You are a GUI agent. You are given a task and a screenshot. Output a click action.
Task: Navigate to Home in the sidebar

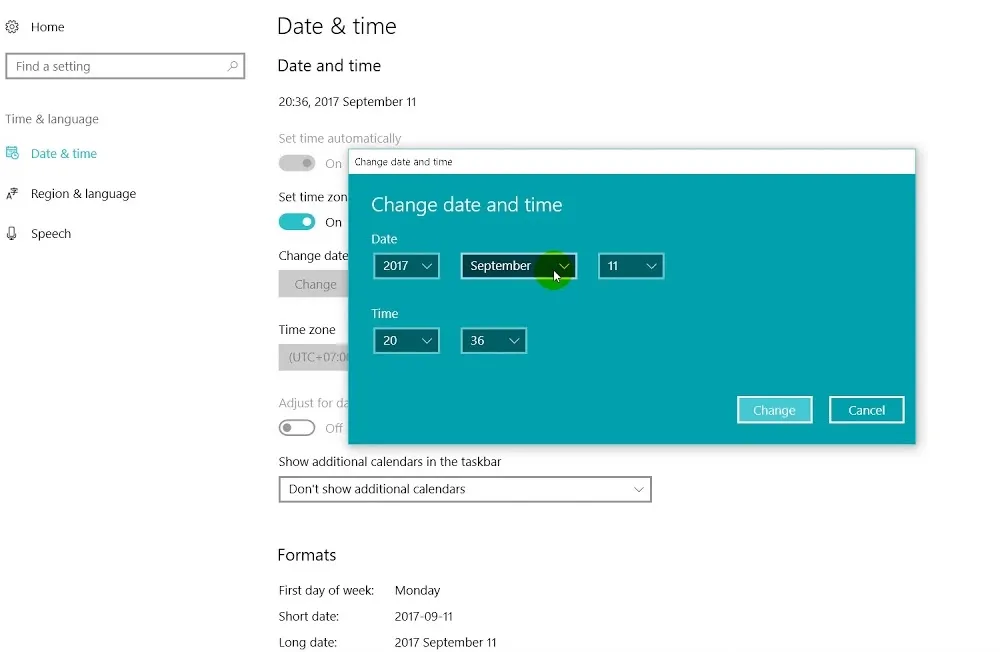[47, 26]
